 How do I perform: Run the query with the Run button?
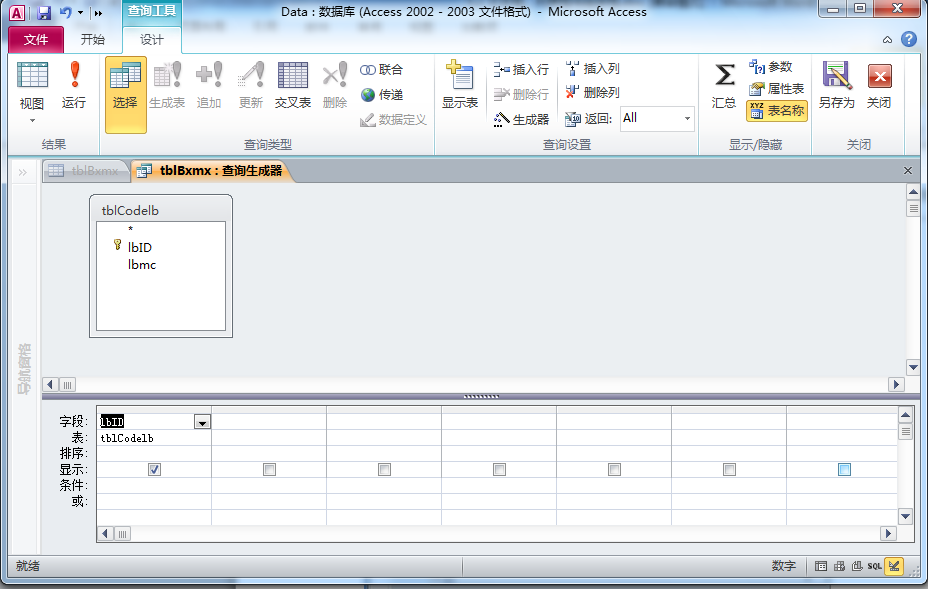(74, 86)
